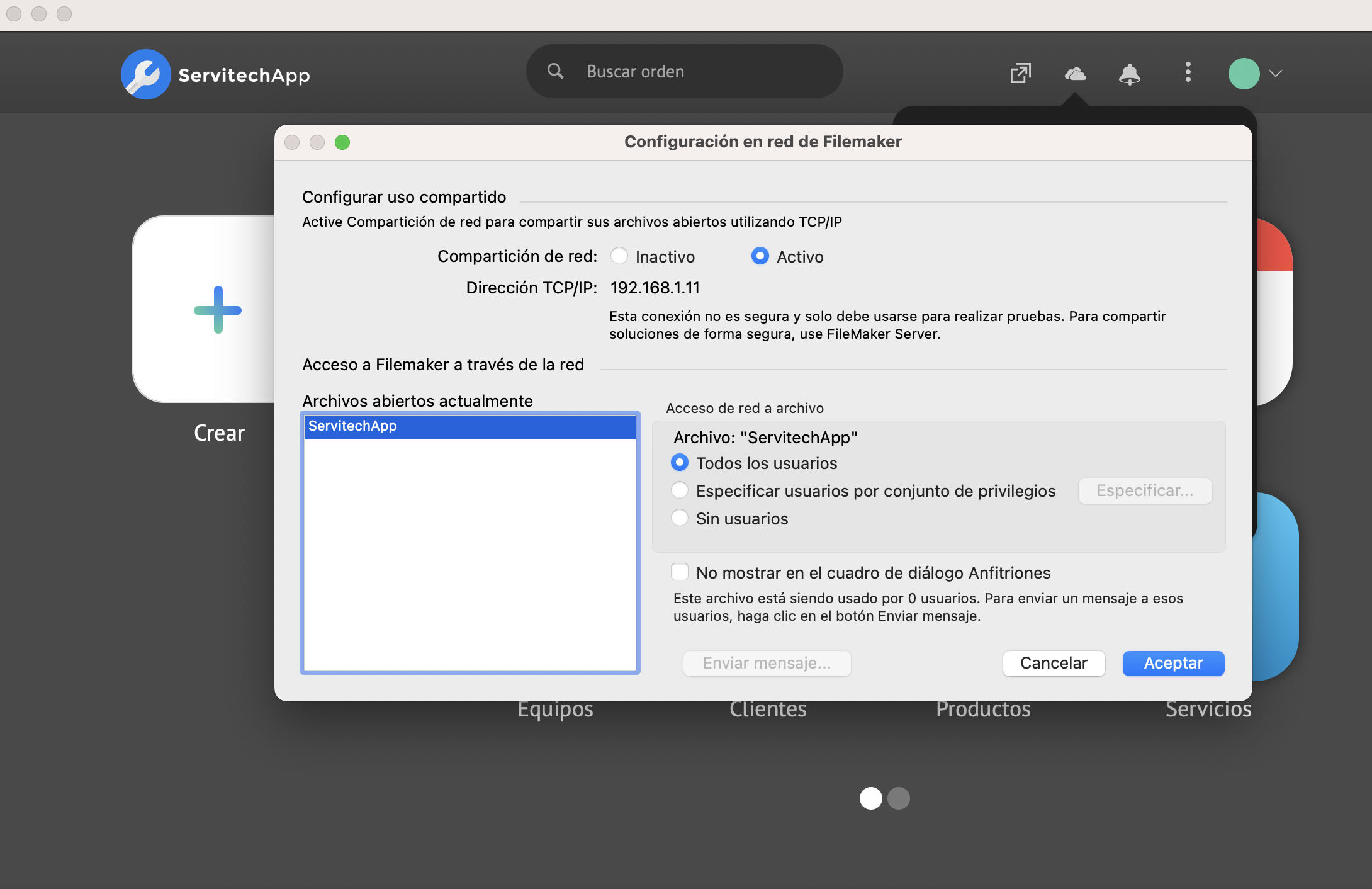Viewport: 1372px width, 889px height.
Task: Click the Cancelar button
Action: coord(1054,663)
